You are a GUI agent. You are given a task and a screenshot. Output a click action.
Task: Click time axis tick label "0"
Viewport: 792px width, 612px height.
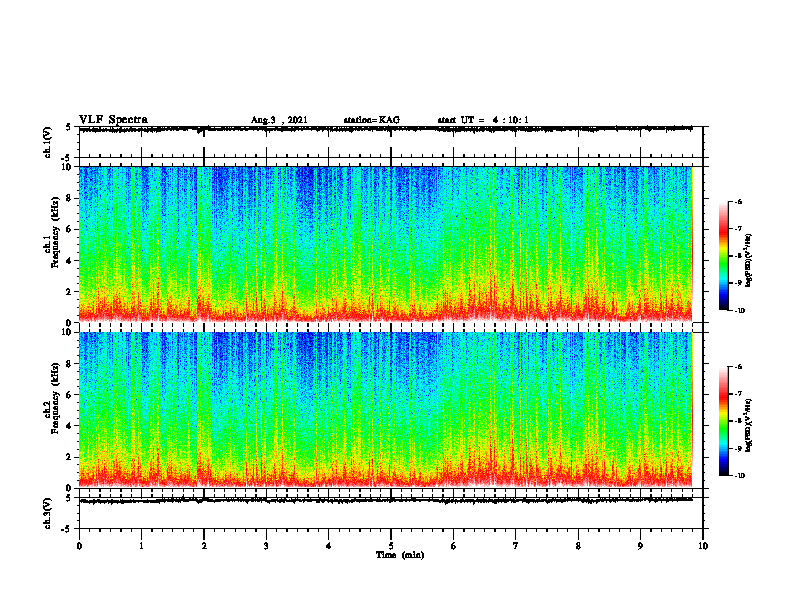(79, 546)
